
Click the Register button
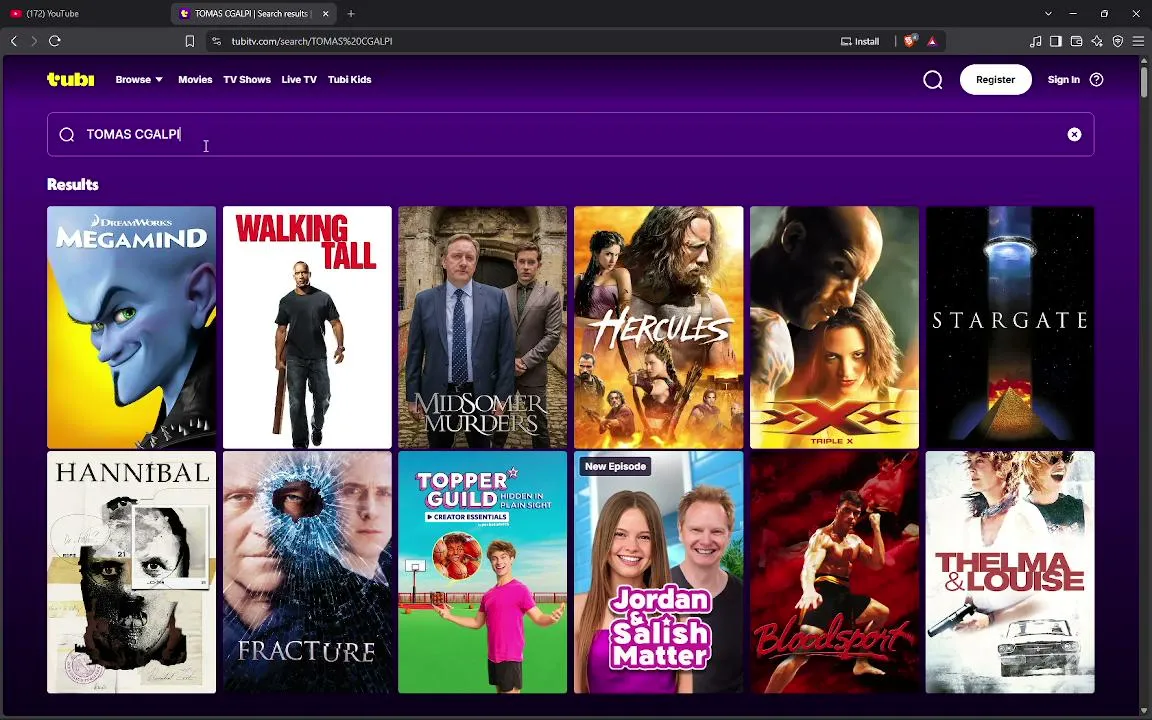996,79
